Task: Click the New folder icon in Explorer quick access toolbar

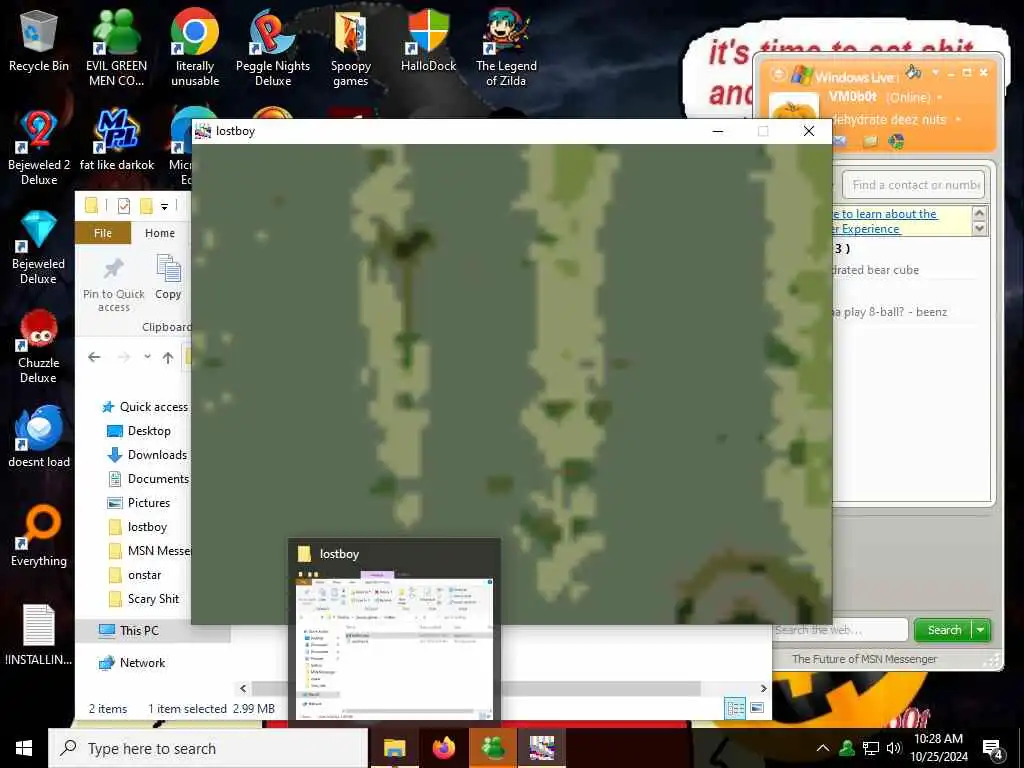Action: click(x=146, y=206)
